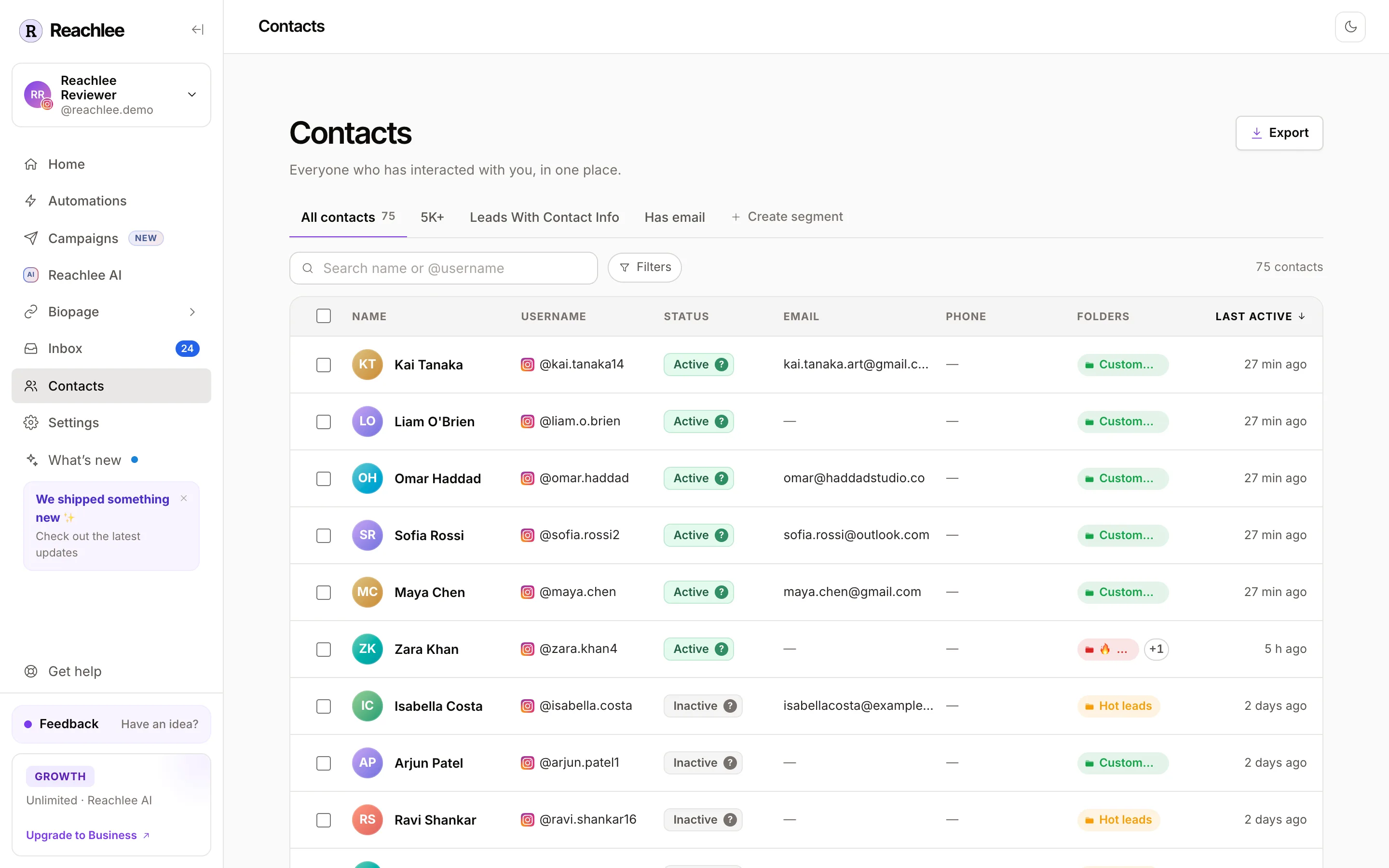Click the help icon on Arjun Patel's Inactive badge
1389x868 pixels.
point(730,763)
